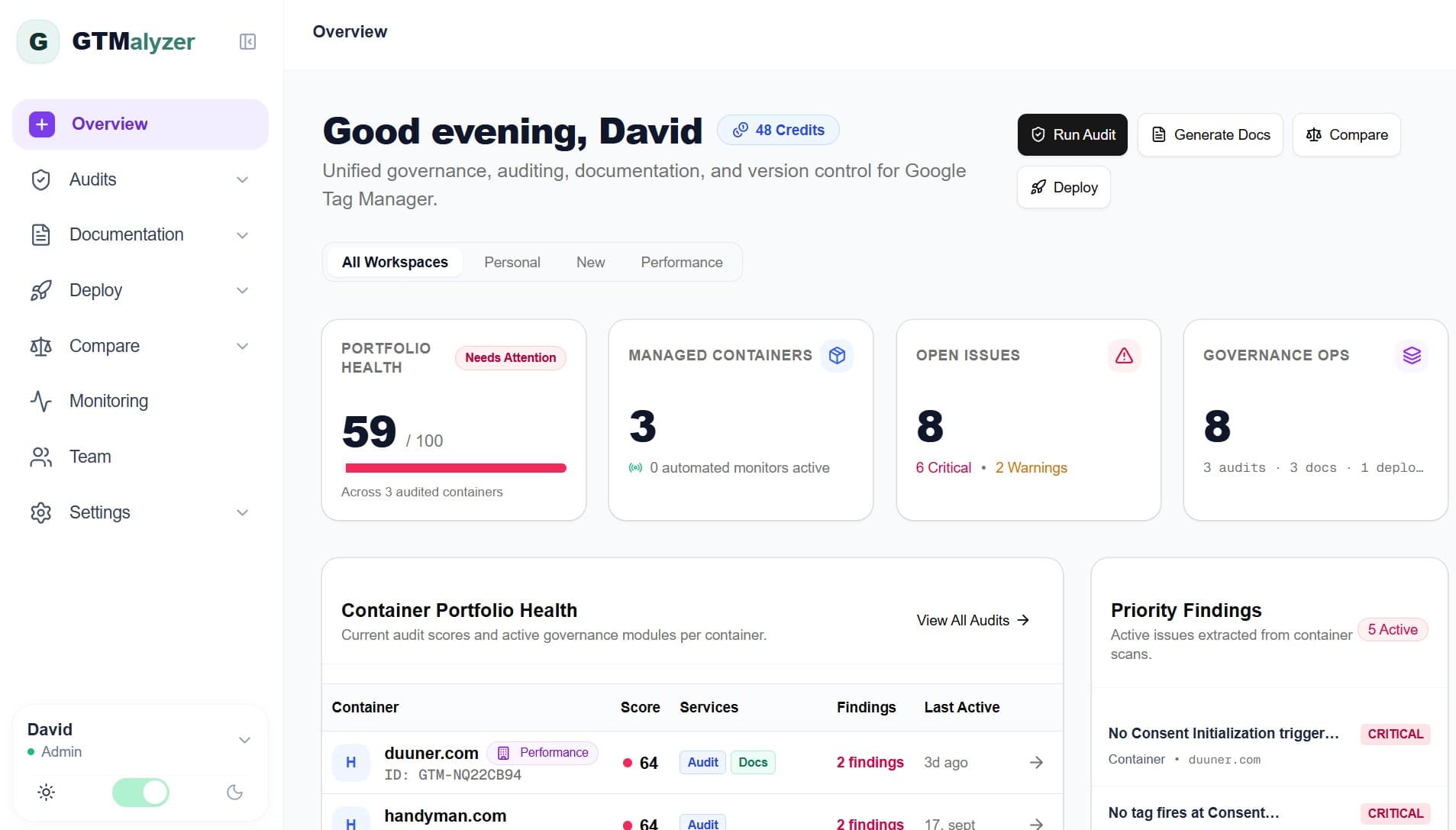Click the Compare button in header

pyautogui.click(x=1347, y=134)
